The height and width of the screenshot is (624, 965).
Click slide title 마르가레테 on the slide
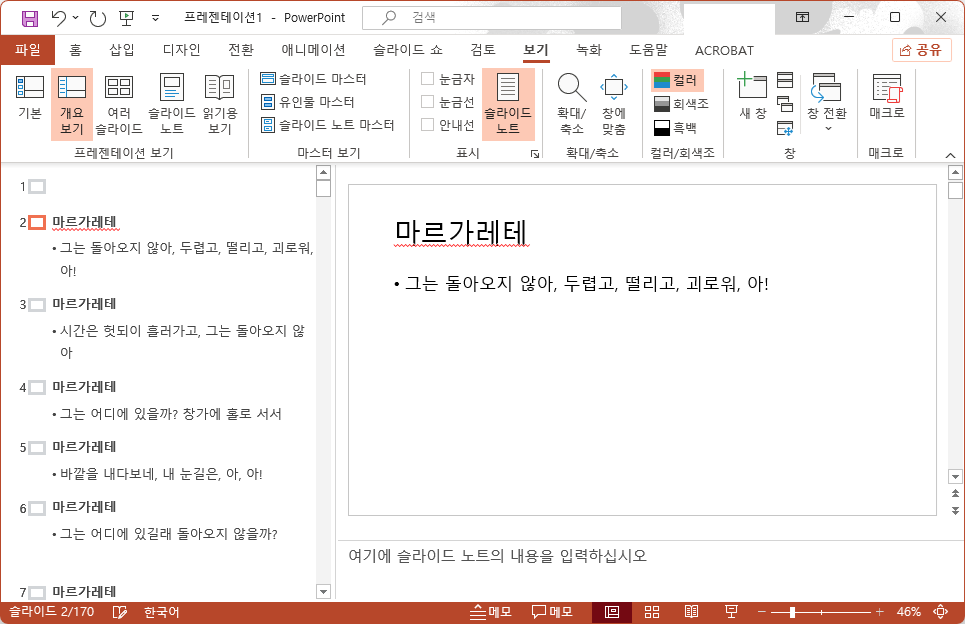461,233
